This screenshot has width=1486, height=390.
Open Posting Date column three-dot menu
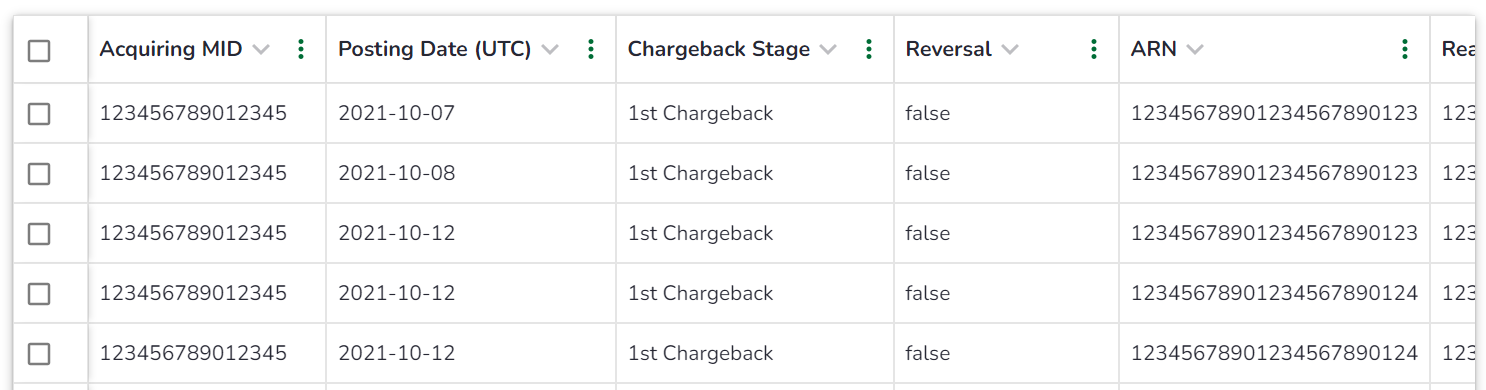pyautogui.click(x=591, y=49)
